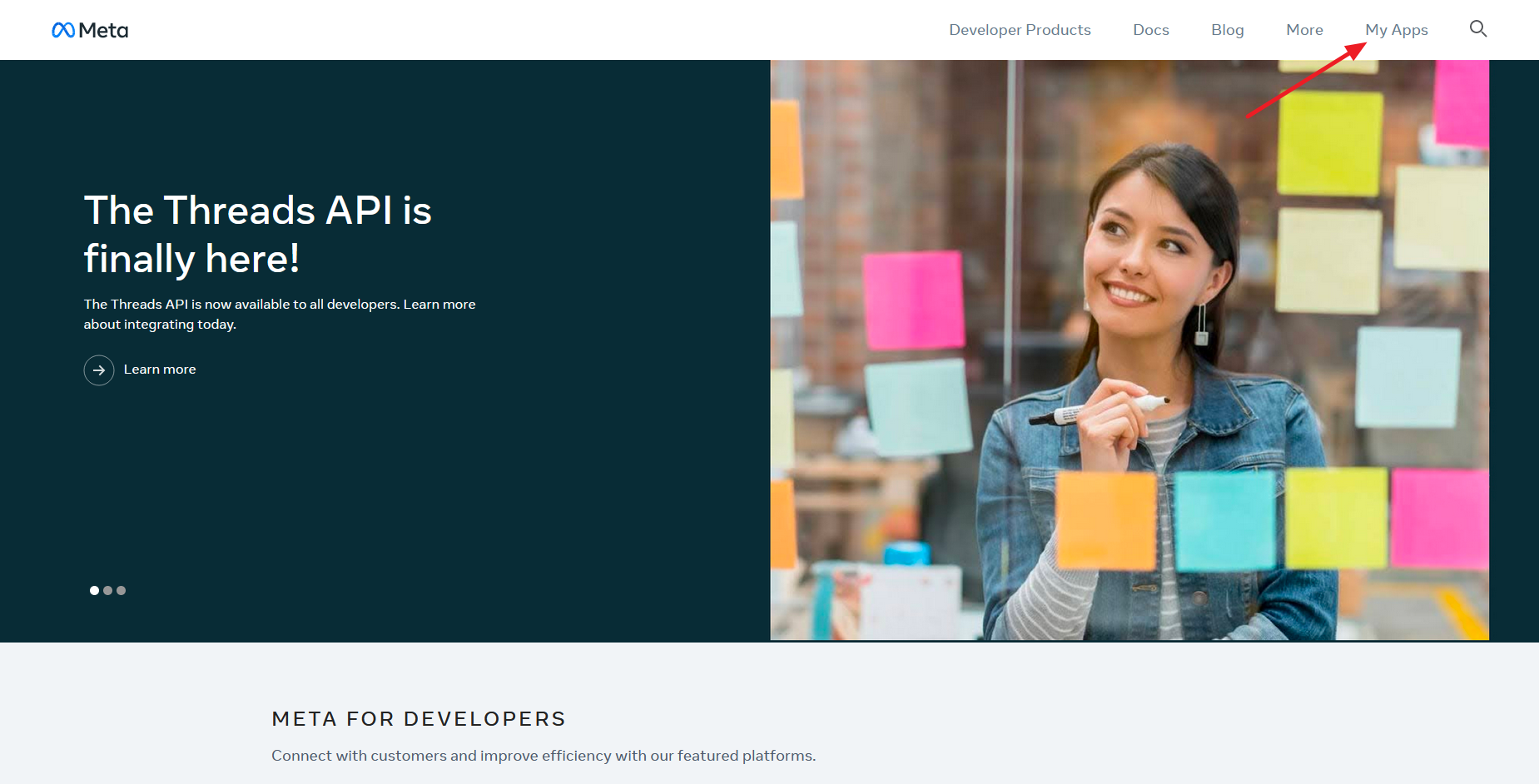Click the Meta logo in the header

(x=90, y=30)
